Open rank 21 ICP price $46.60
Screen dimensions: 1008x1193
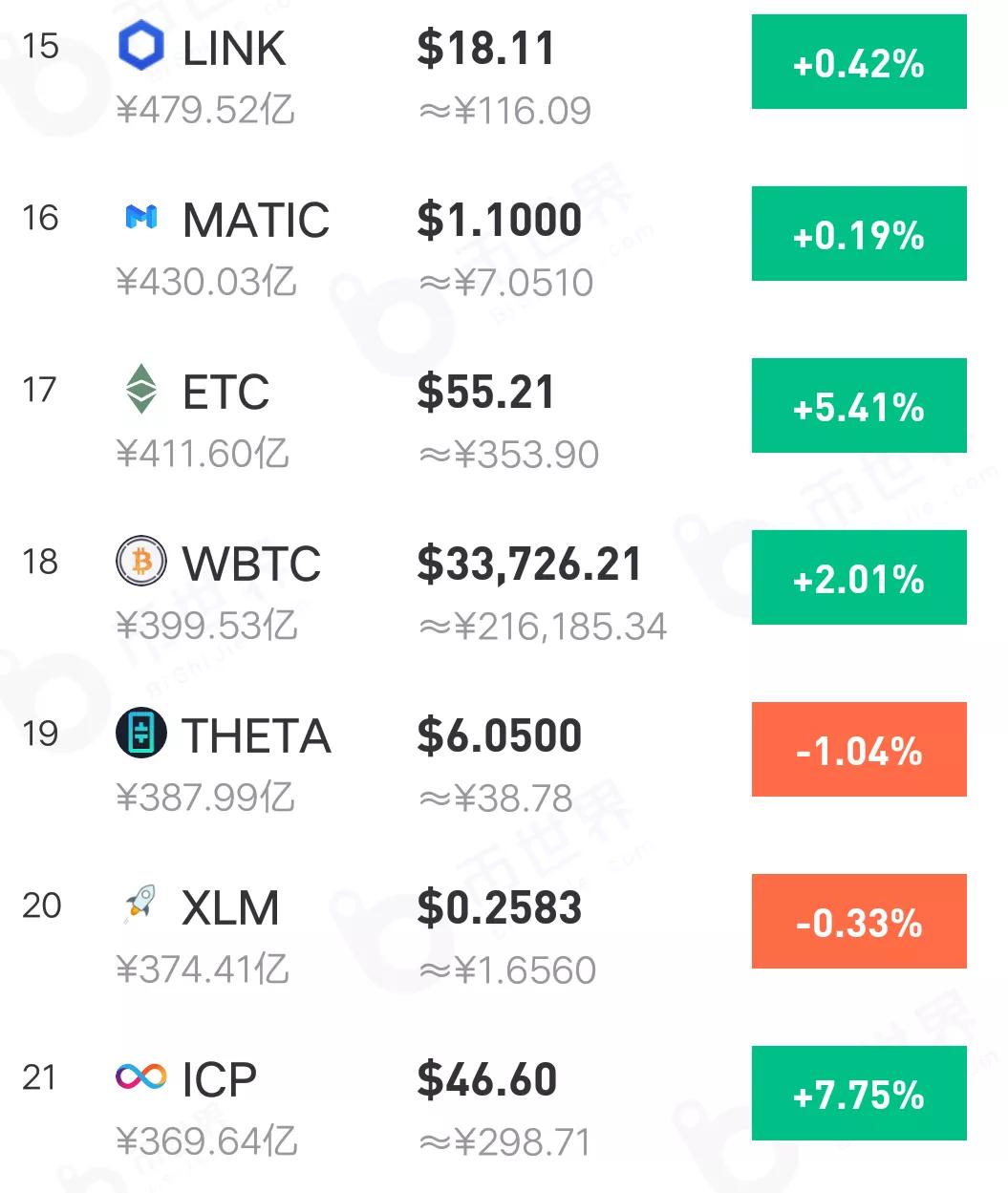coord(487,1079)
